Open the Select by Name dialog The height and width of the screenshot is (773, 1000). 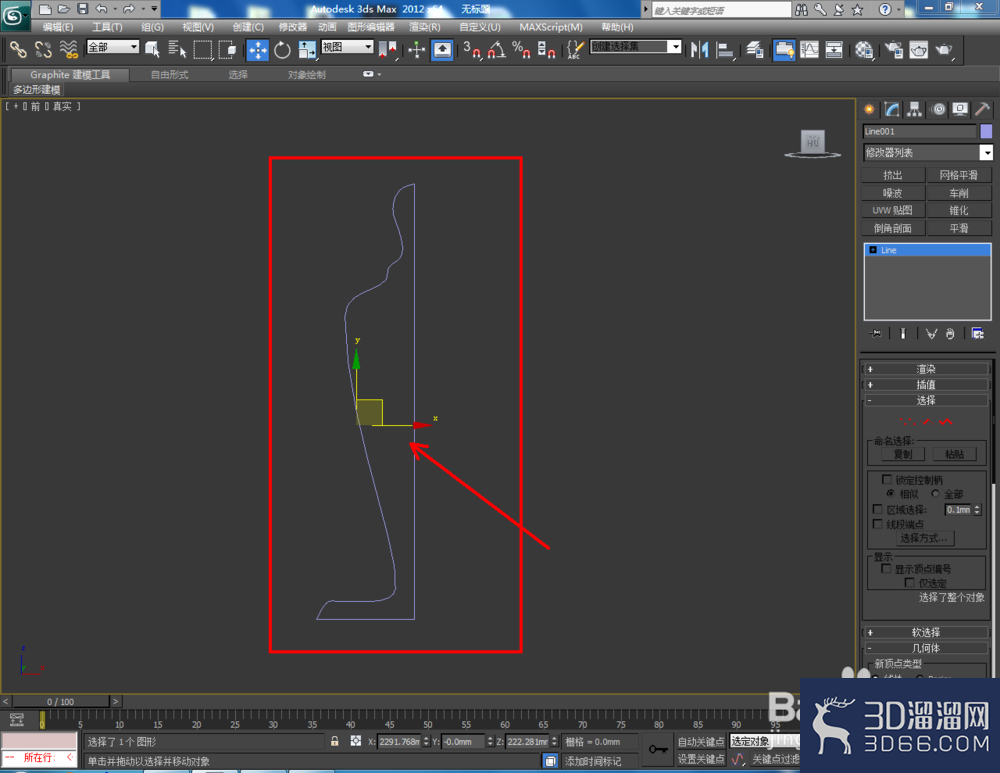177,50
